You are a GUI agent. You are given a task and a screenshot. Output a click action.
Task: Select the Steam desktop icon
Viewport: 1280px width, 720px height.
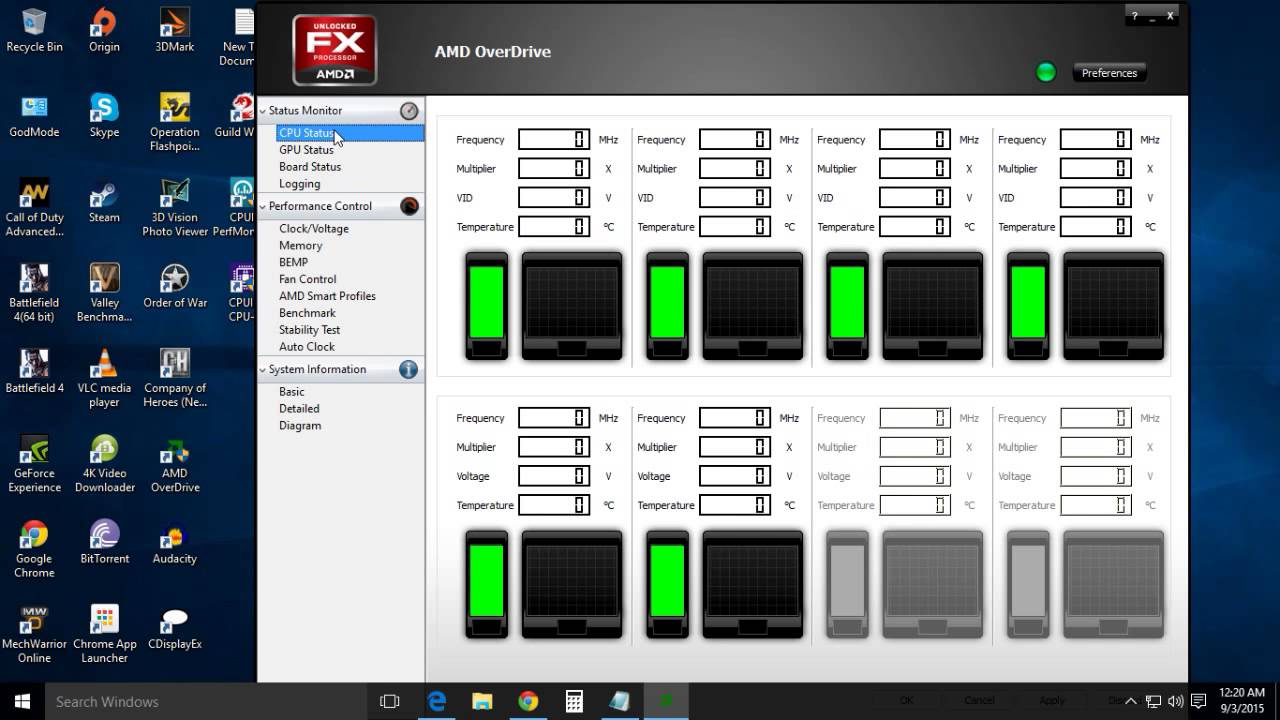(104, 201)
